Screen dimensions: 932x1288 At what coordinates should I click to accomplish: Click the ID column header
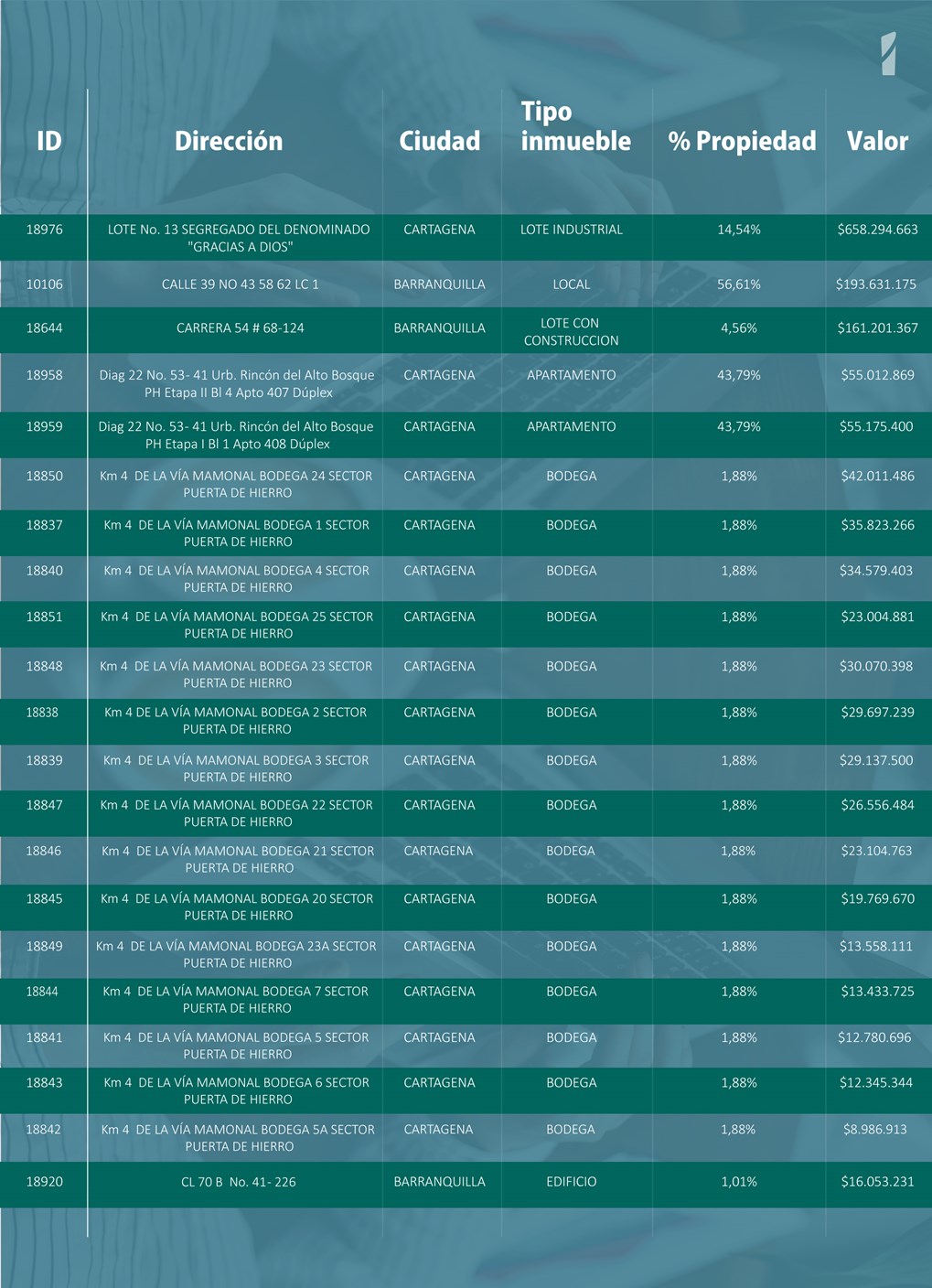(x=49, y=141)
